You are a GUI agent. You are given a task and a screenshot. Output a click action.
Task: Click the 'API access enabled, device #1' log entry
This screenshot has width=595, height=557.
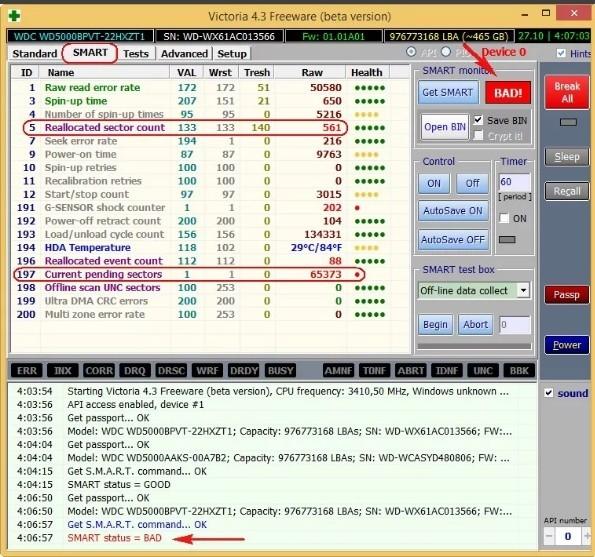tap(135, 404)
